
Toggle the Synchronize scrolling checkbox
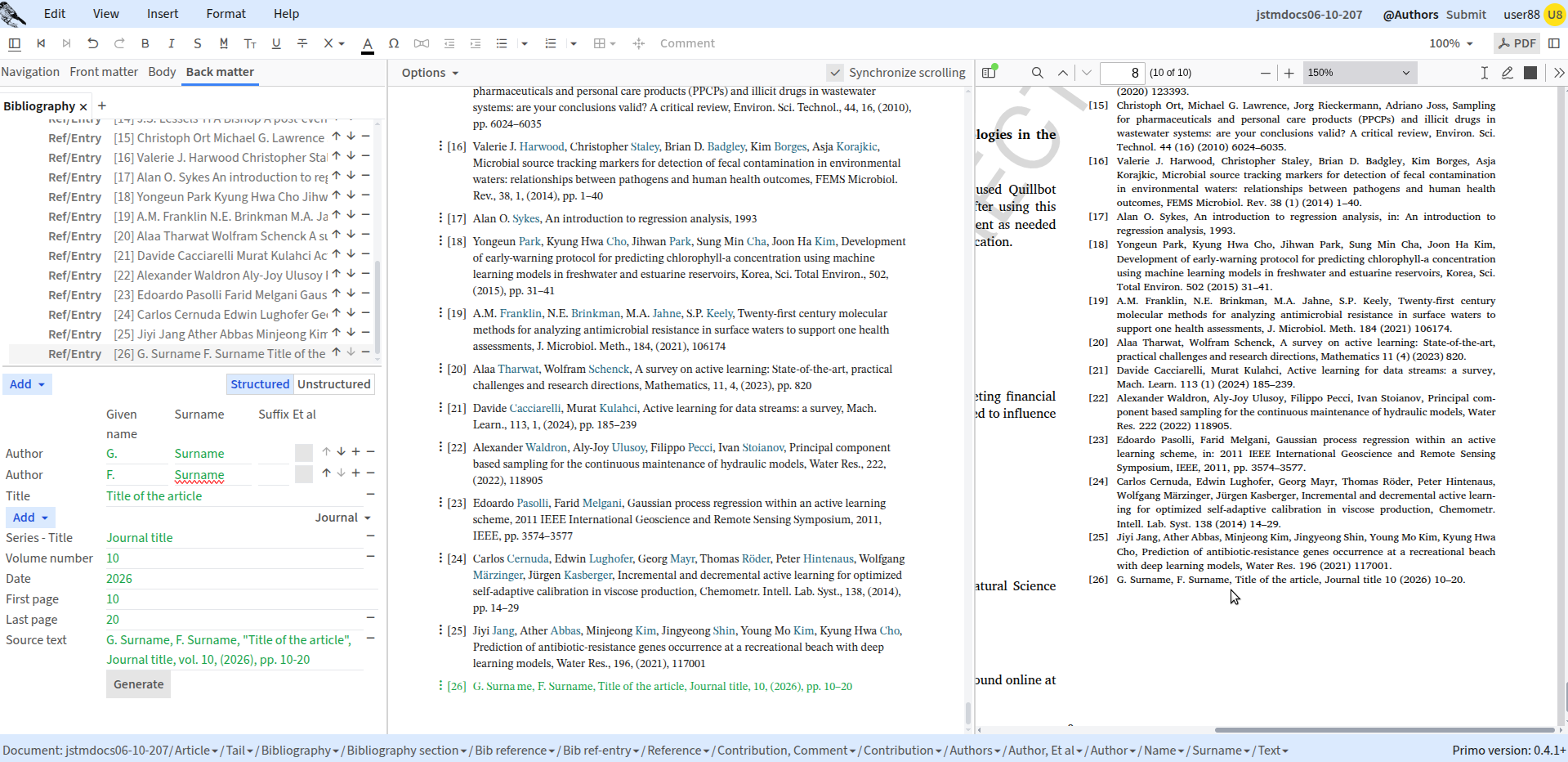[834, 73]
